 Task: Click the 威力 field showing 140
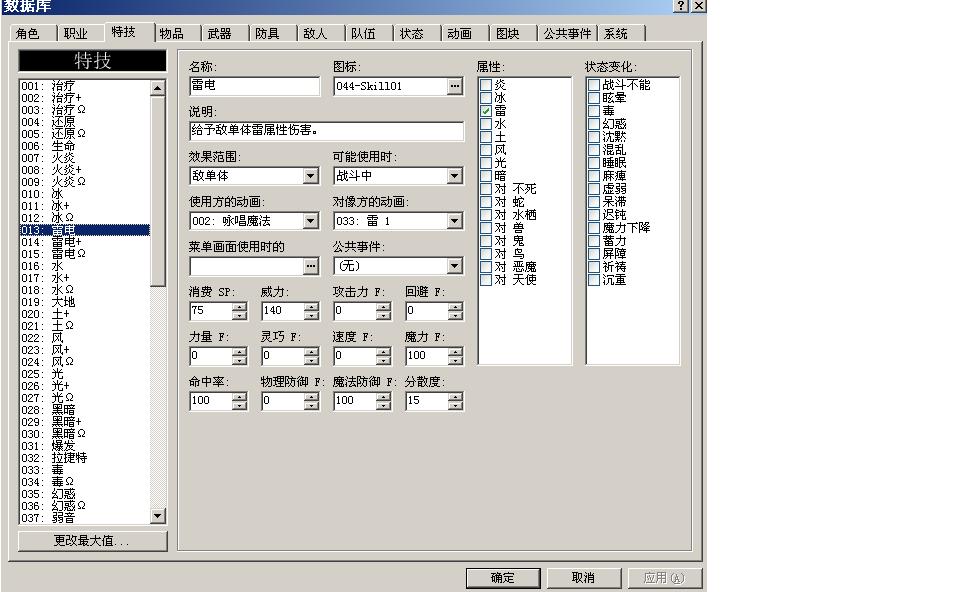click(283, 311)
